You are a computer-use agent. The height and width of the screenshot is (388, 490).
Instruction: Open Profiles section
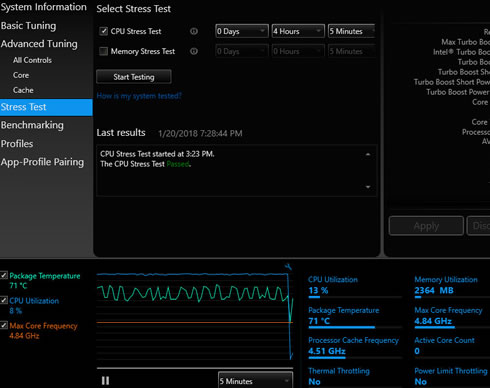[17, 144]
